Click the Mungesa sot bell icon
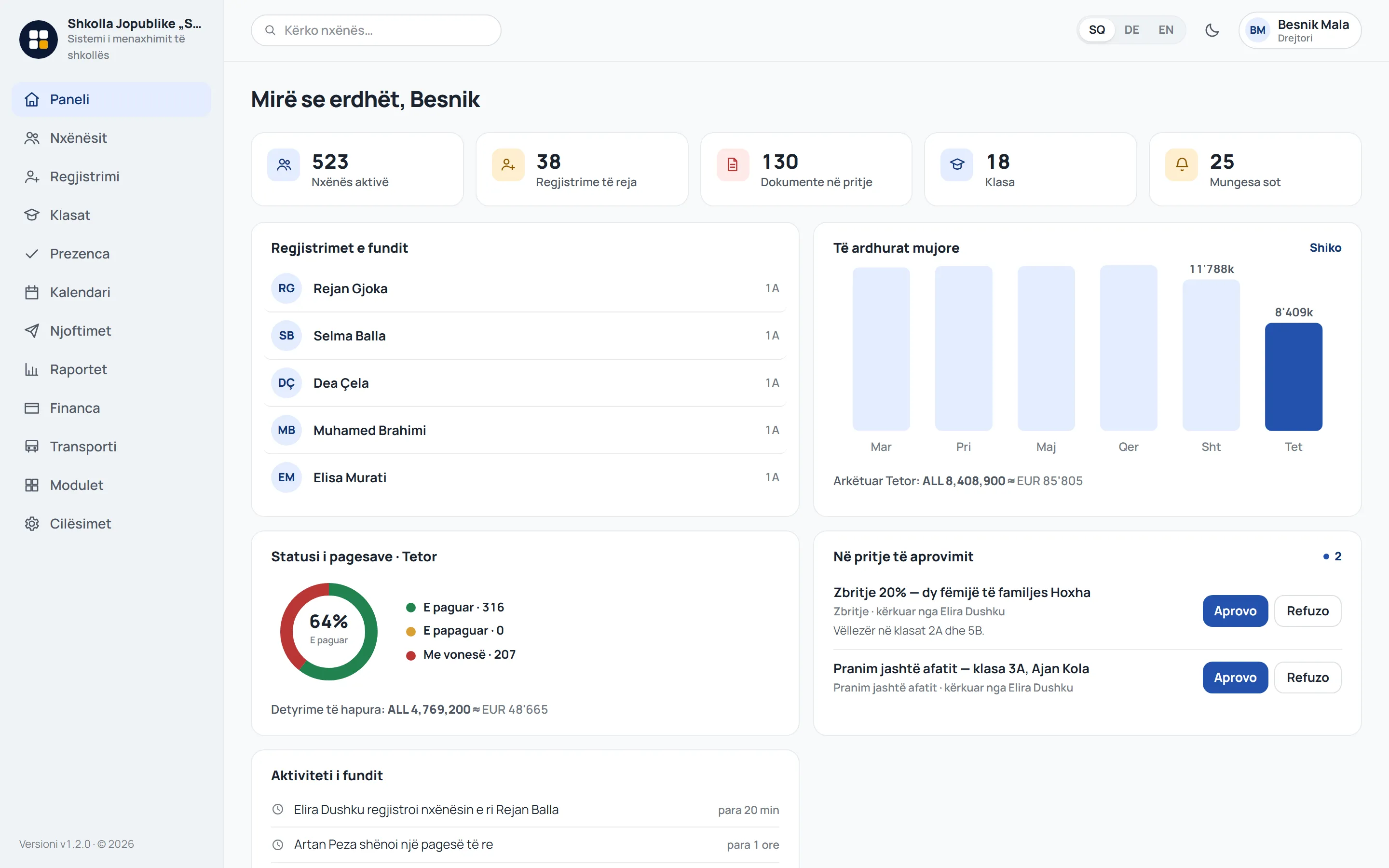1389x868 pixels. coord(1182,165)
